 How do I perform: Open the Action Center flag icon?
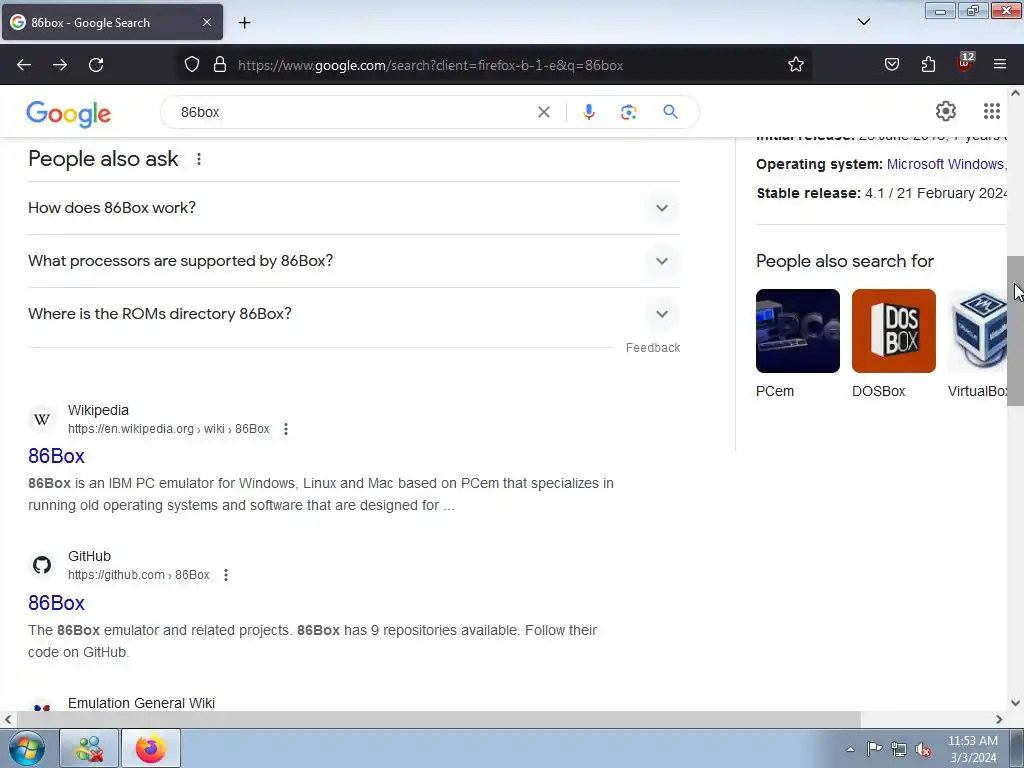[x=874, y=748]
